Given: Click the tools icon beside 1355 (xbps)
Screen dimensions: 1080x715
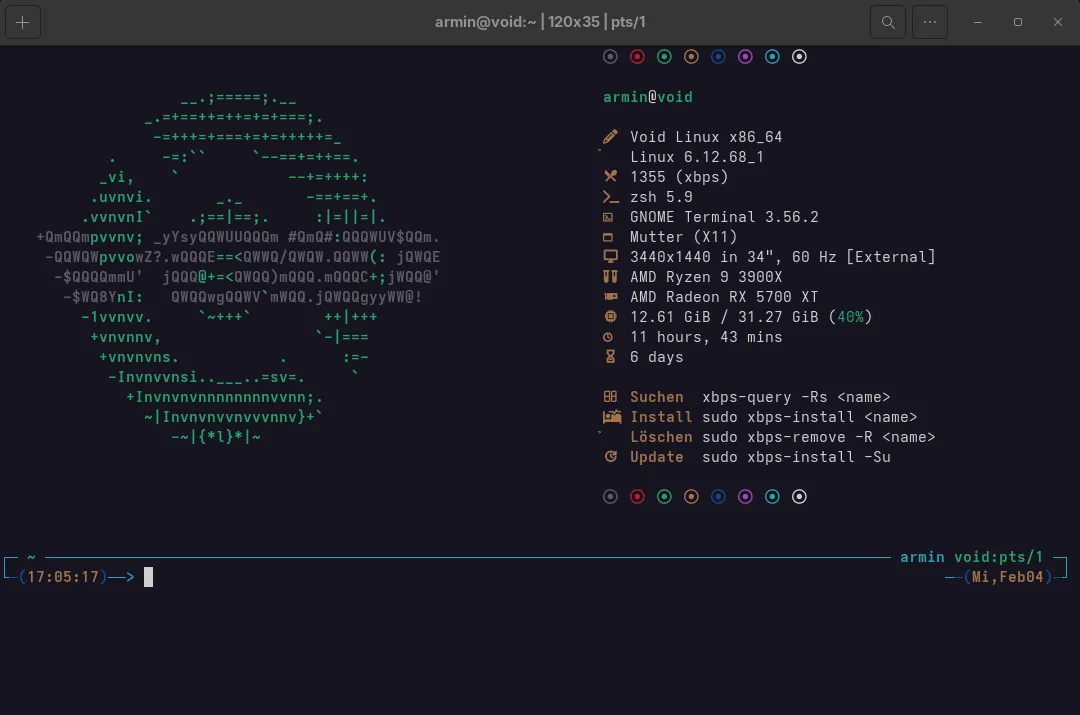Looking at the screenshot, I should tap(610, 177).
